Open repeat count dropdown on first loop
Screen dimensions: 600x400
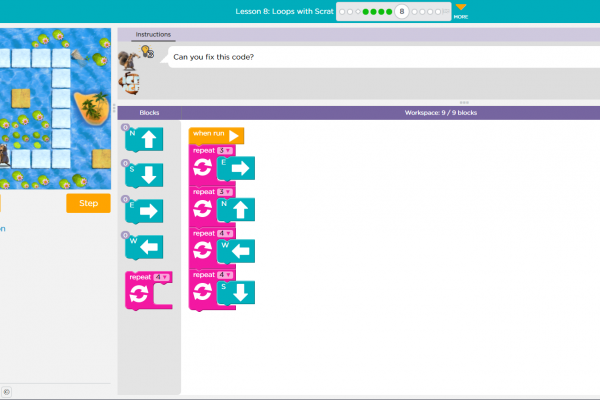[x=225, y=150]
